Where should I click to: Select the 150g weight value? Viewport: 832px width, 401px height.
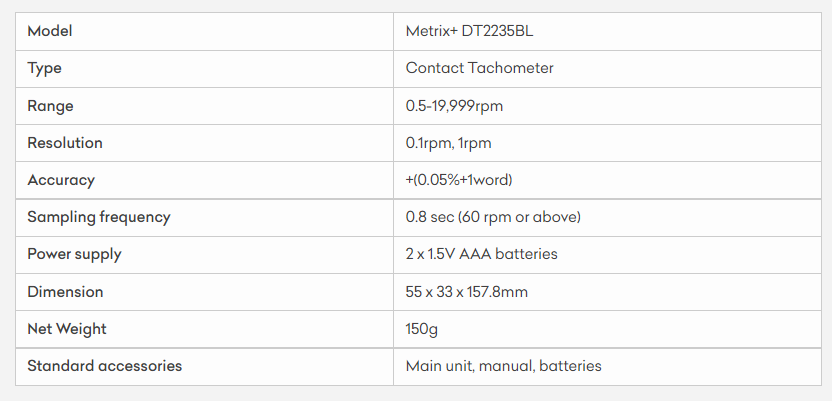pyautogui.click(x=423, y=329)
